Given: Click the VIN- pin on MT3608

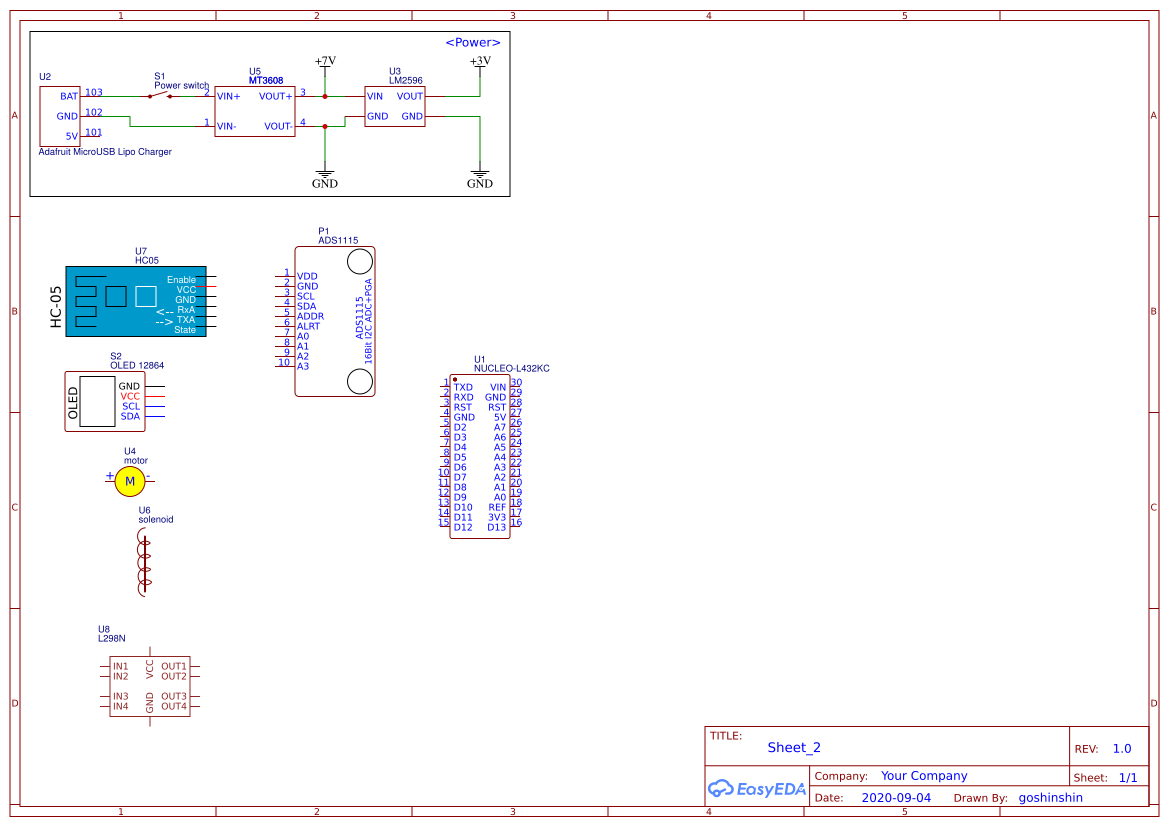Looking at the screenshot, I should coord(227,126).
